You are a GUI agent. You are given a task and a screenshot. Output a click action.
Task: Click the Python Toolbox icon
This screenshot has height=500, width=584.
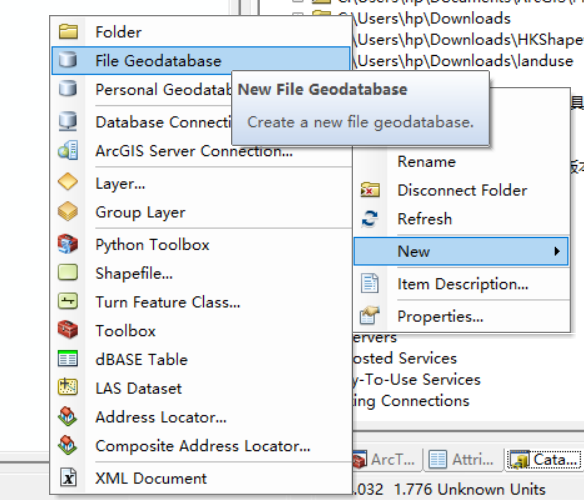click(x=68, y=244)
